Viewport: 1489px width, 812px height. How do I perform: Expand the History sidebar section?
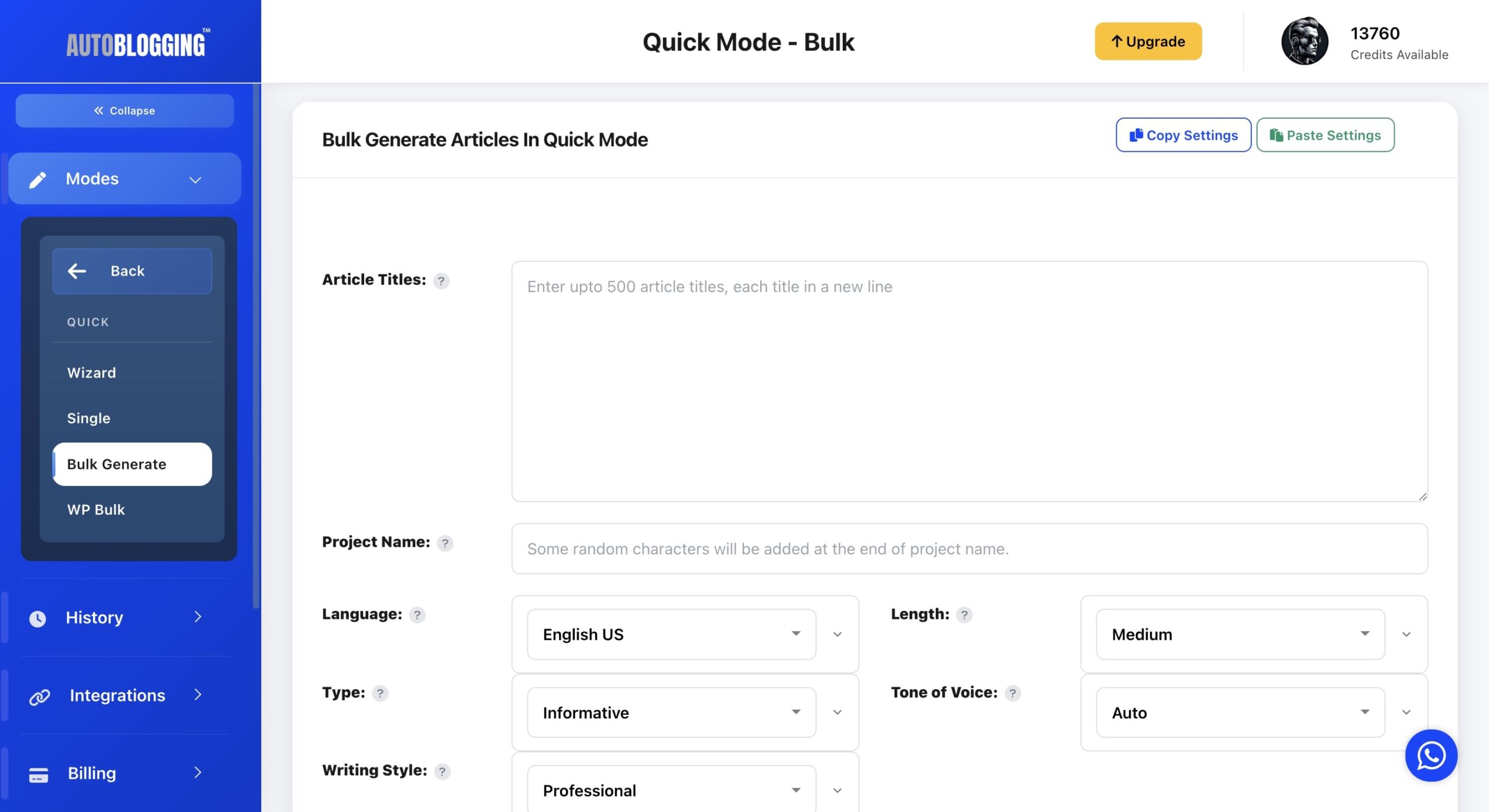[x=116, y=617]
